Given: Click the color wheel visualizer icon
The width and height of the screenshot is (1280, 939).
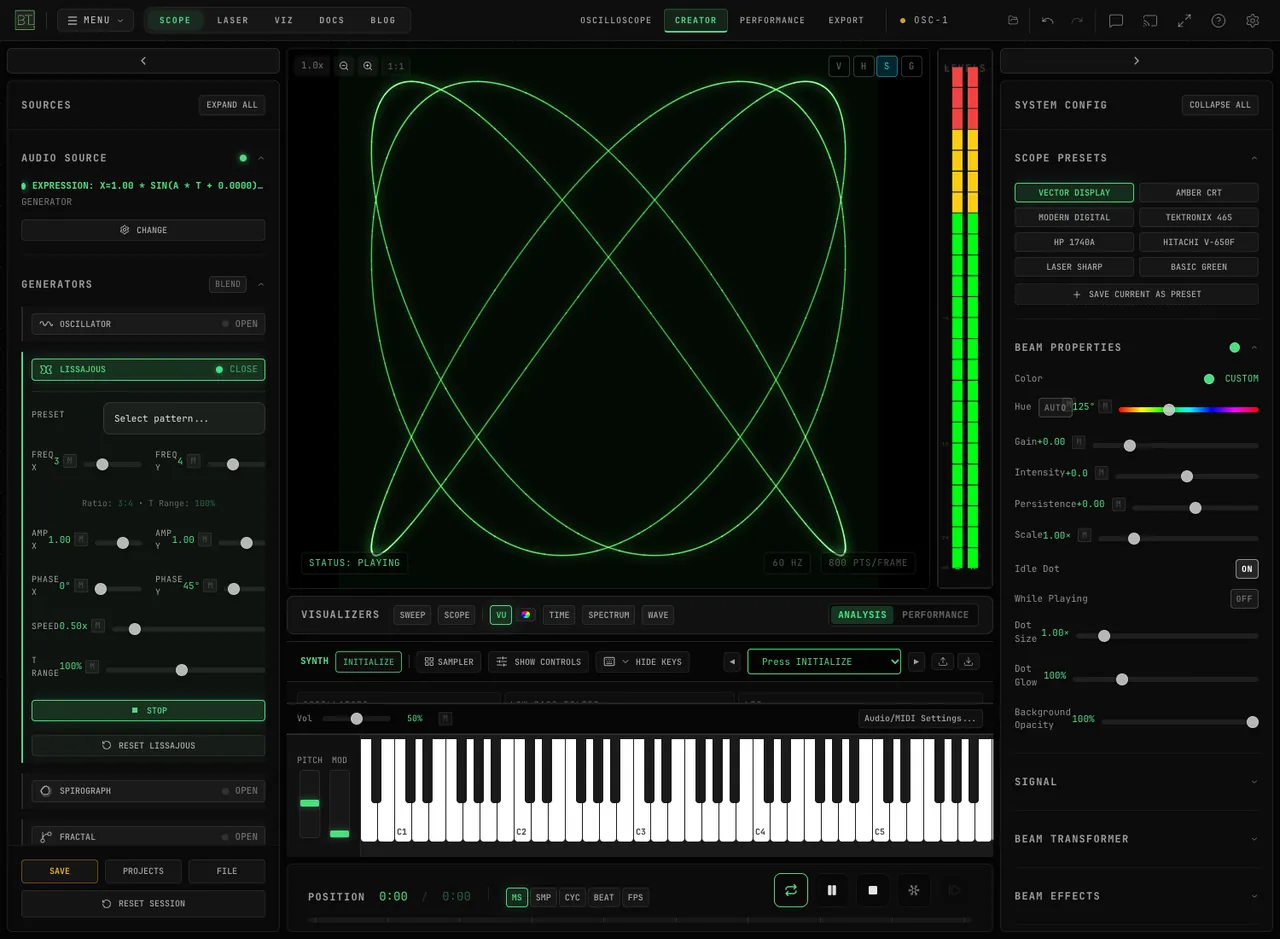Looking at the screenshot, I should 525,615.
